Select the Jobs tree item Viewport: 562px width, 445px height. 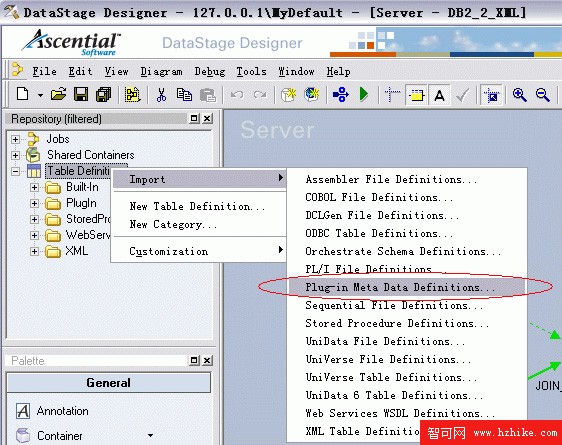[x=58, y=139]
